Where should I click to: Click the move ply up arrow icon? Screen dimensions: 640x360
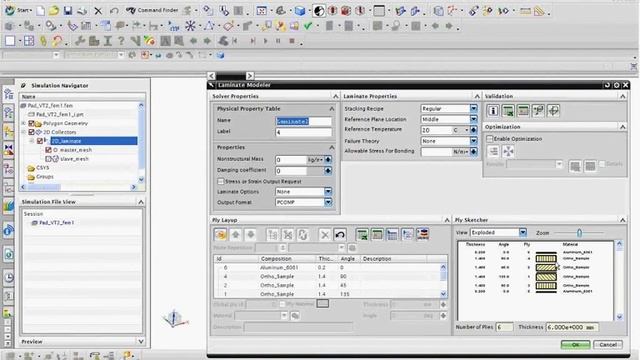click(x=236, y=235)
